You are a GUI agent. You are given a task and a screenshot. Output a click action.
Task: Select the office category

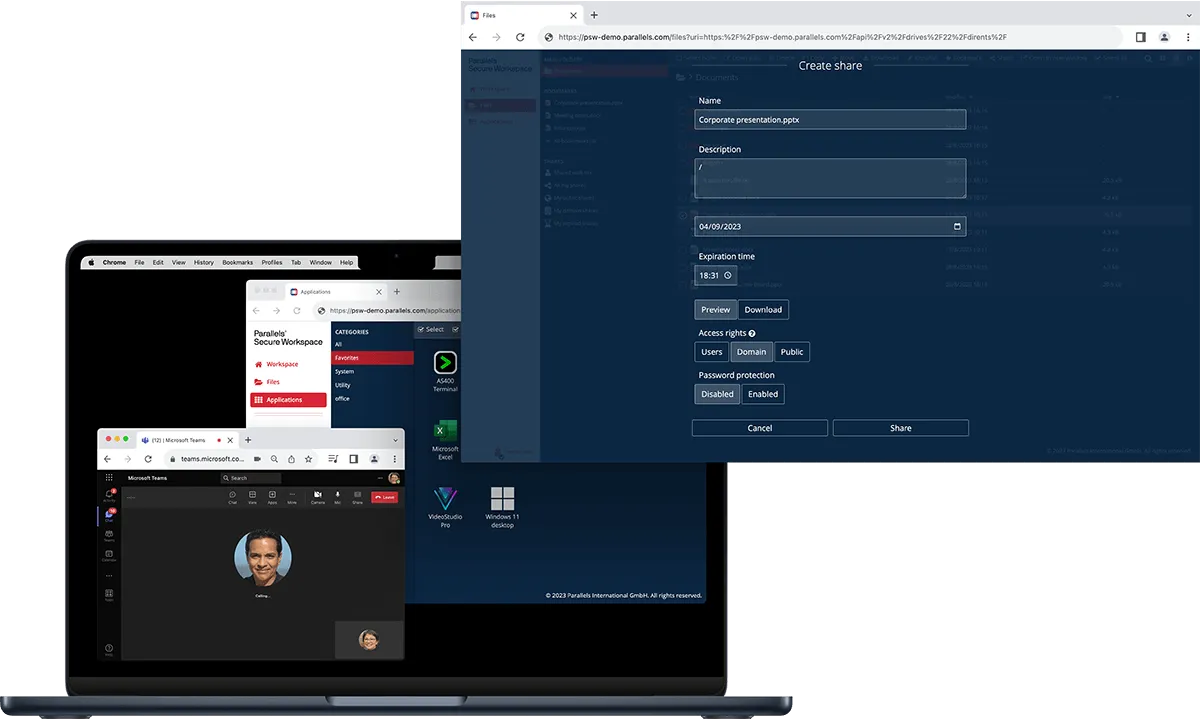[342, 398]
